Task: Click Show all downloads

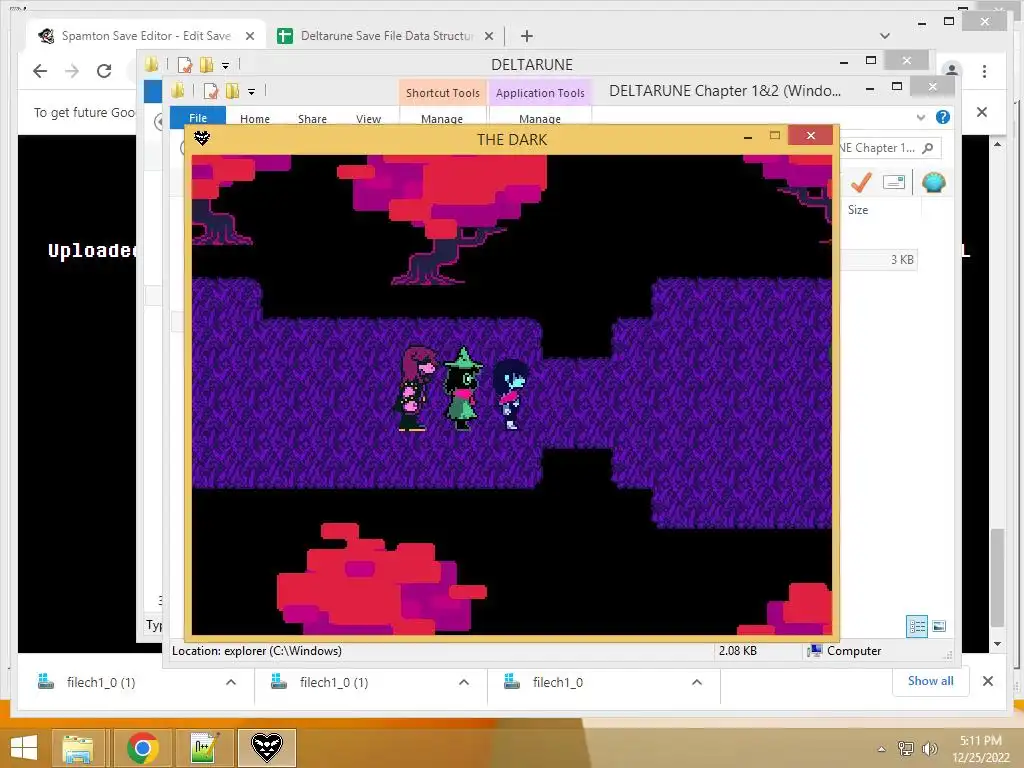Action: pos(930,681)
